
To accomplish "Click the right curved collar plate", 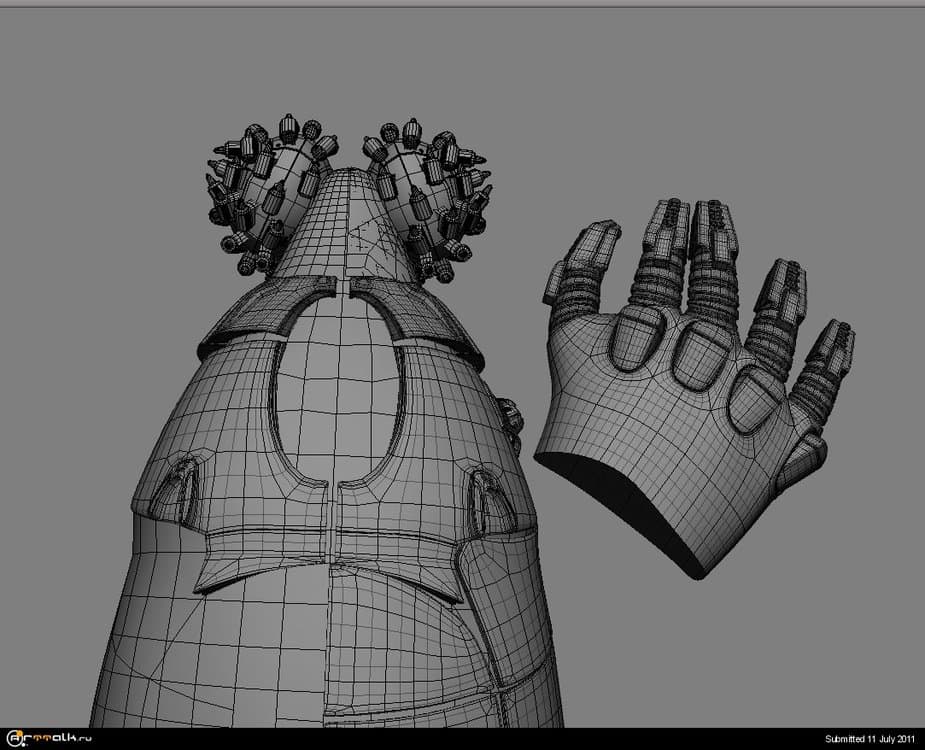I will pos(415,310).
